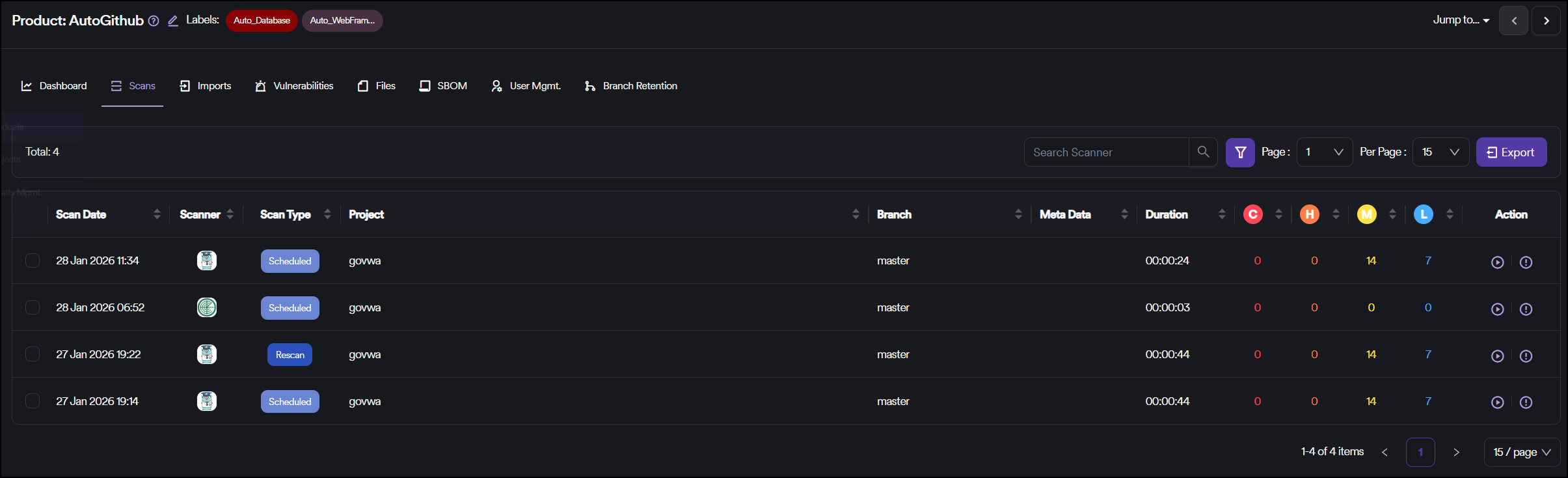Run the 28 Jan 2026 11:34 scan play icon
This screenshot has width=1568, height=478.
click(x=1497, y=262)
